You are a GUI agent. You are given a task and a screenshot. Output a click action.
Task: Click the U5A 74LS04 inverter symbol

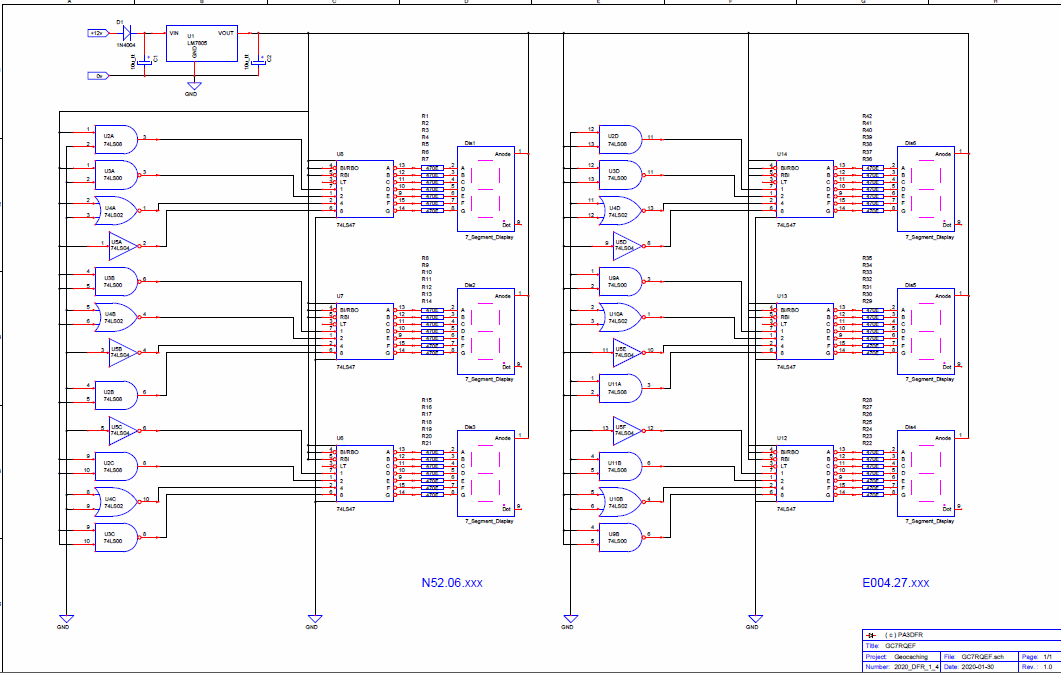coord(120,243)
